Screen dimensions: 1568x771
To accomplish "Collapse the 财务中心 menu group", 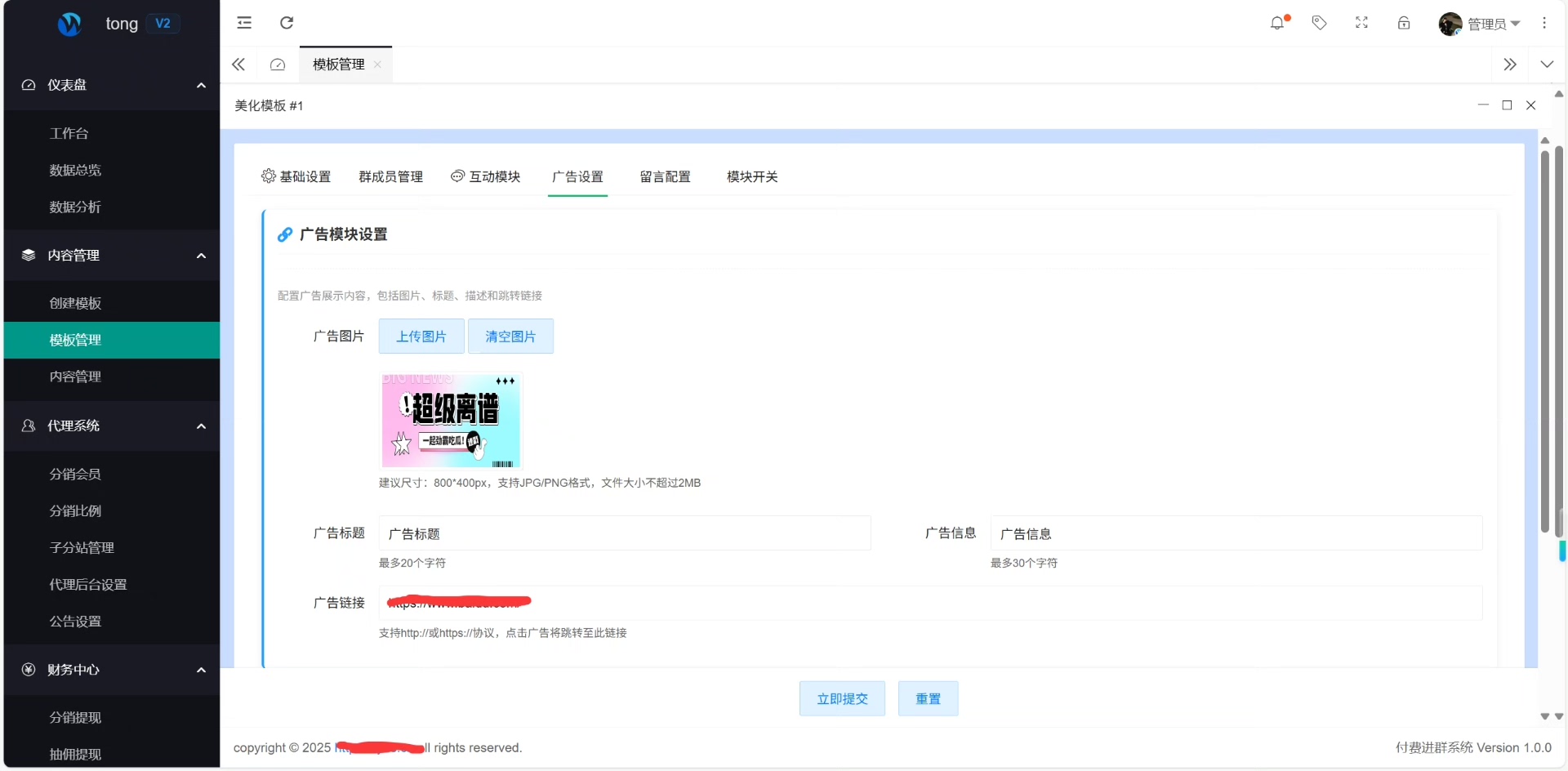I will pyautogui.click(x=201, y=670).
